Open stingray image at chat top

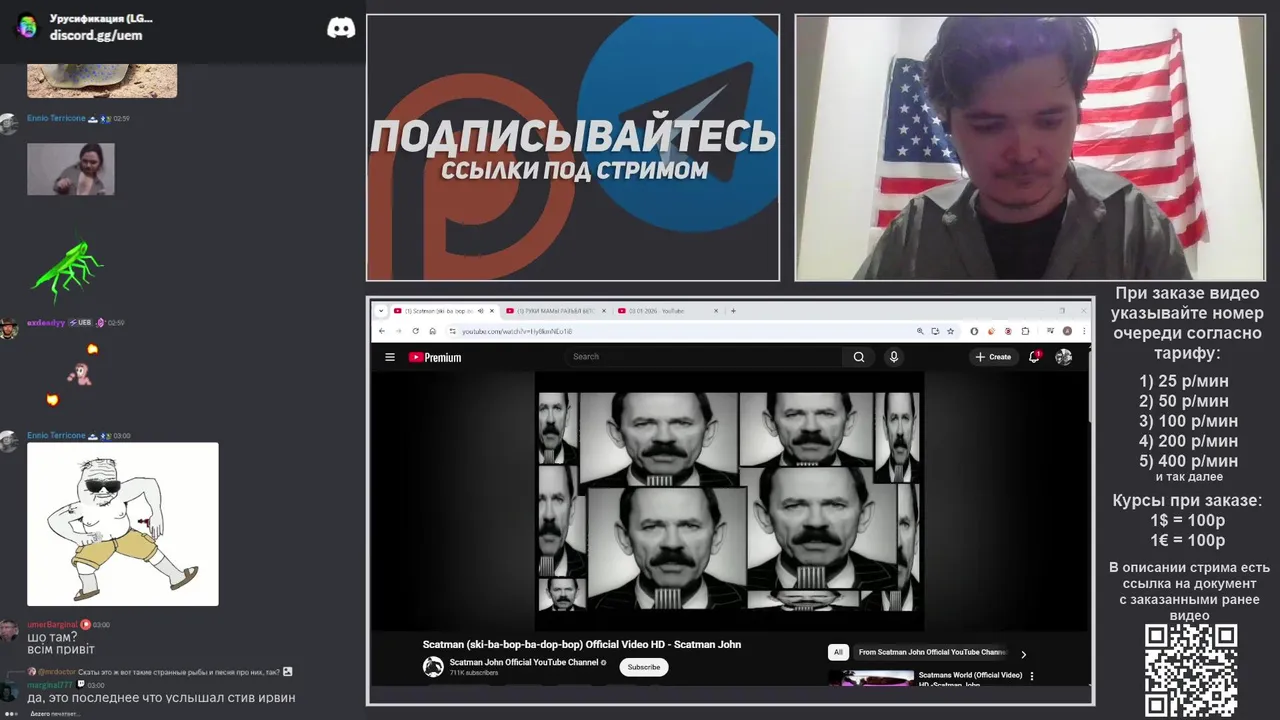click(102, 80)
